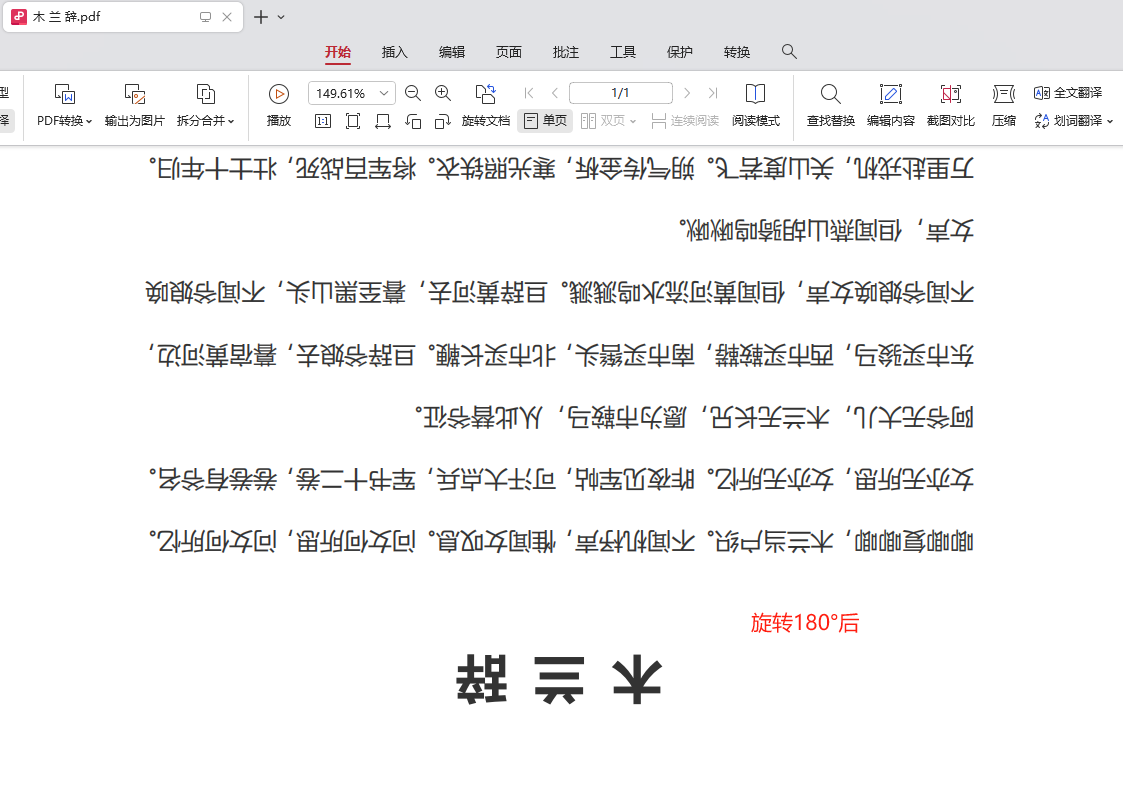Click 输出为图片 export as image
Image resolution: width=1123 pixels, height=789 pixels.
point(135,106)
